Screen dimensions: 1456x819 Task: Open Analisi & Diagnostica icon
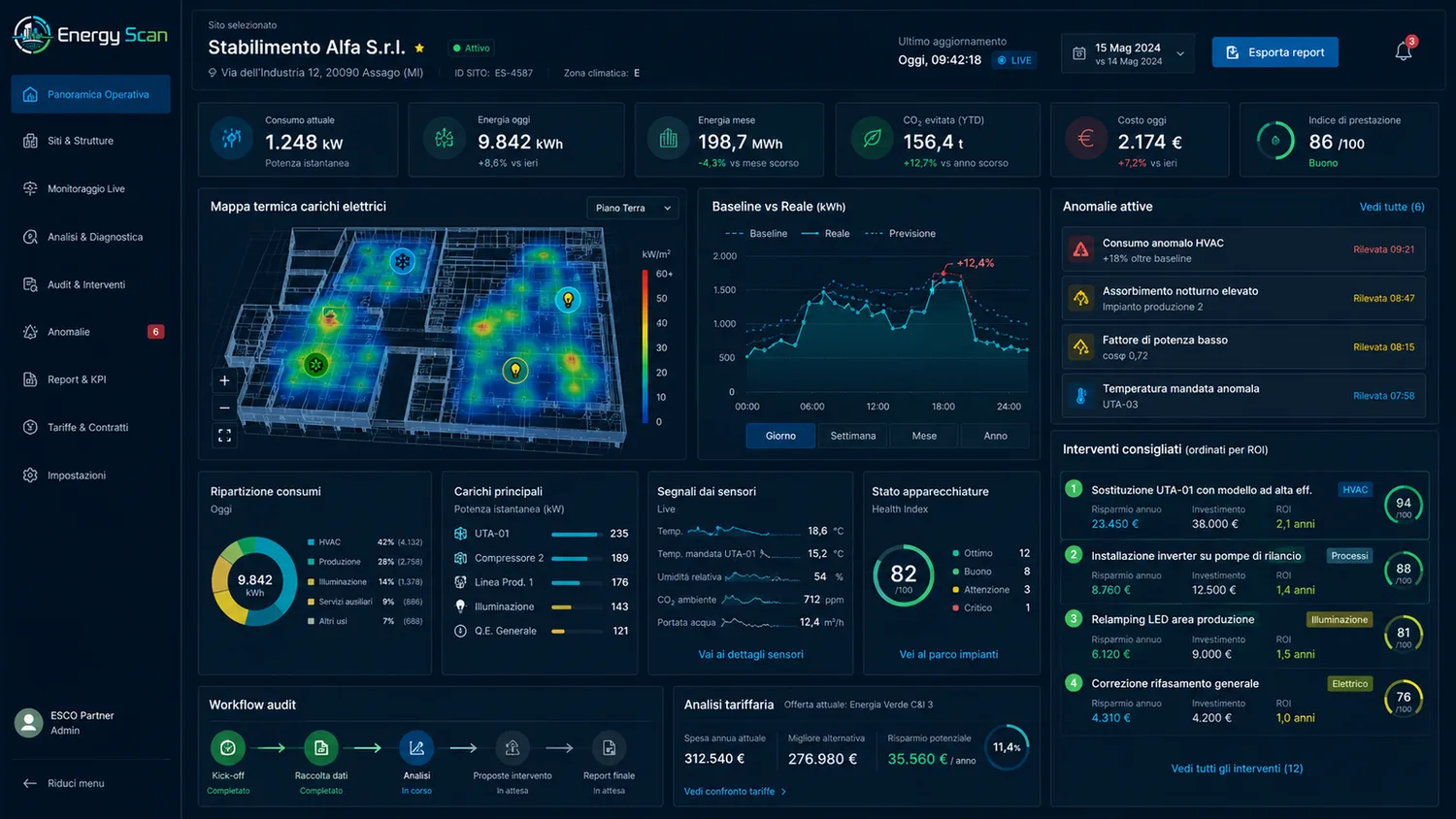pyautogui.click(x=30, y=237)
